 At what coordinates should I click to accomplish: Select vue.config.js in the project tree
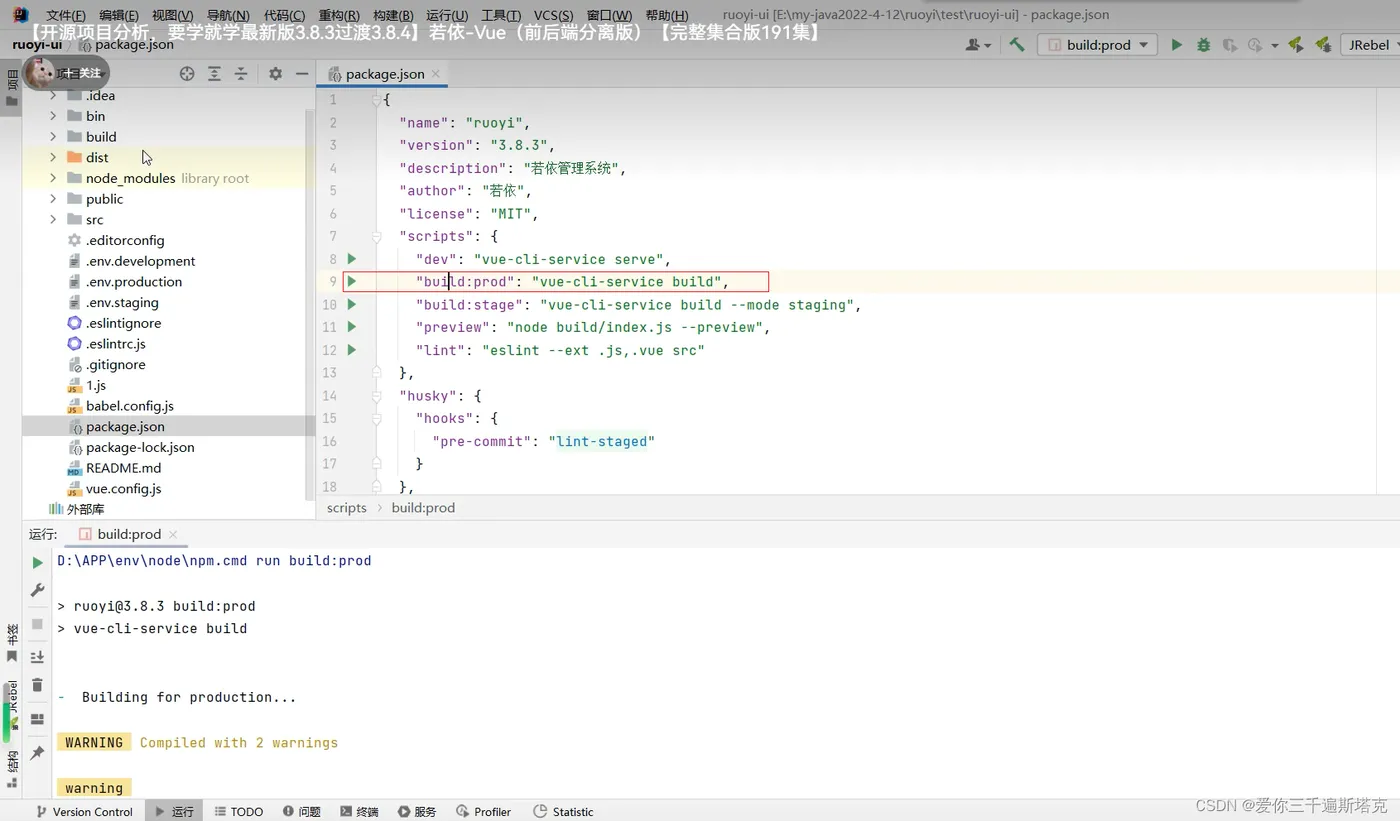coord(123,489)
